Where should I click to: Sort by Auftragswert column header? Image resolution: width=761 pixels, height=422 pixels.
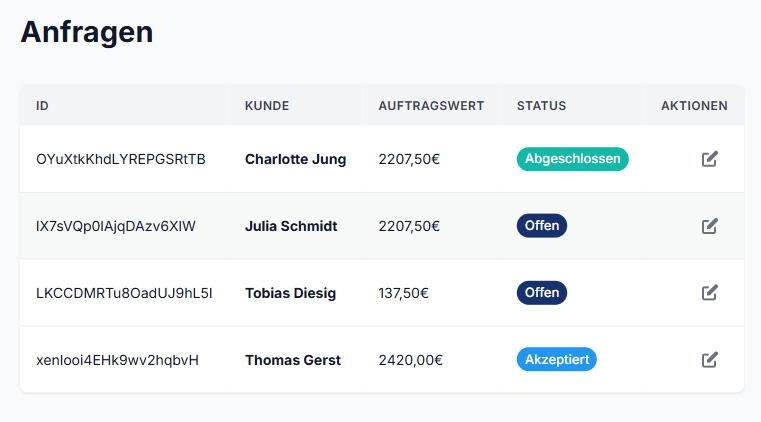tap(431, 106)
